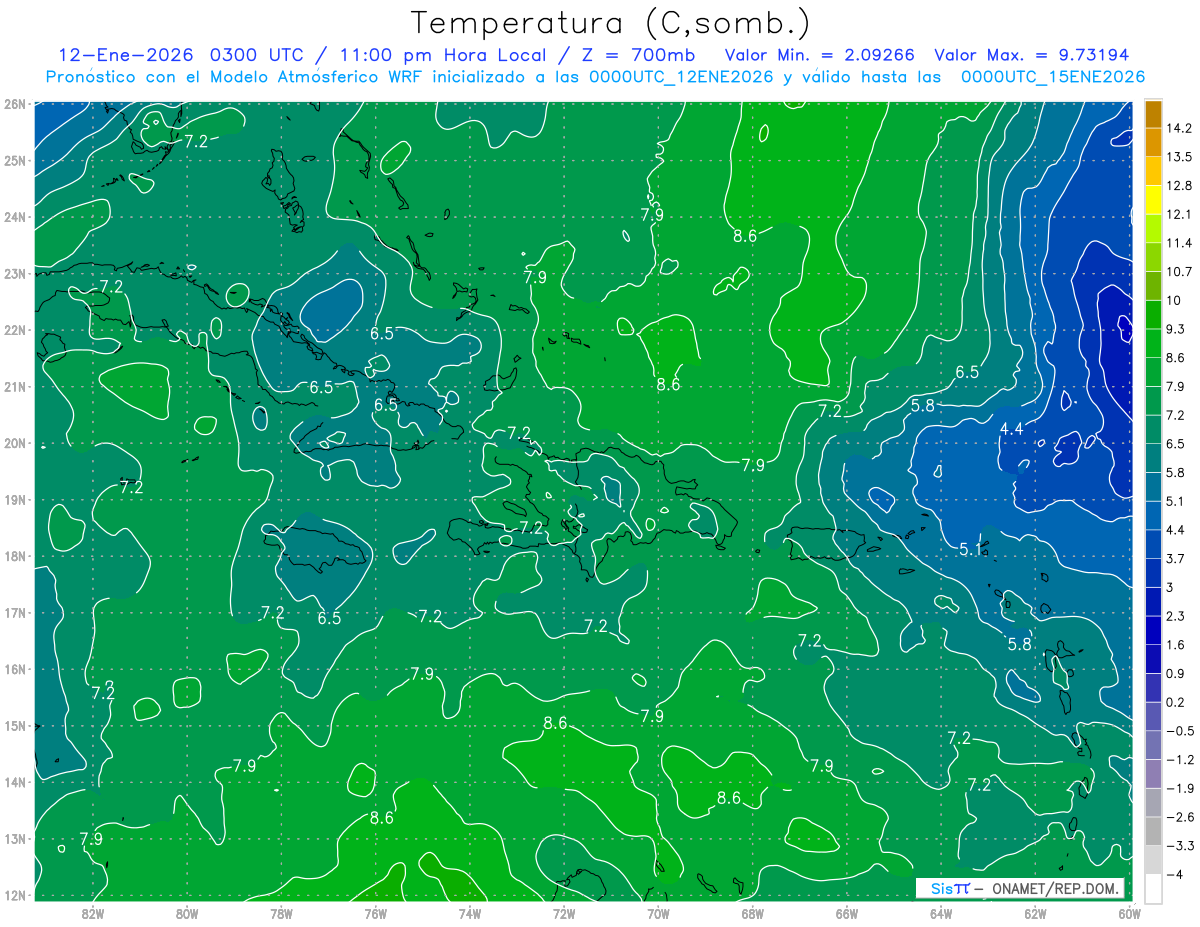Image resolution: width=1200 pixels, height=927 pixels.
Task: Click the '78W' longitude label
Action: [281, 912]
